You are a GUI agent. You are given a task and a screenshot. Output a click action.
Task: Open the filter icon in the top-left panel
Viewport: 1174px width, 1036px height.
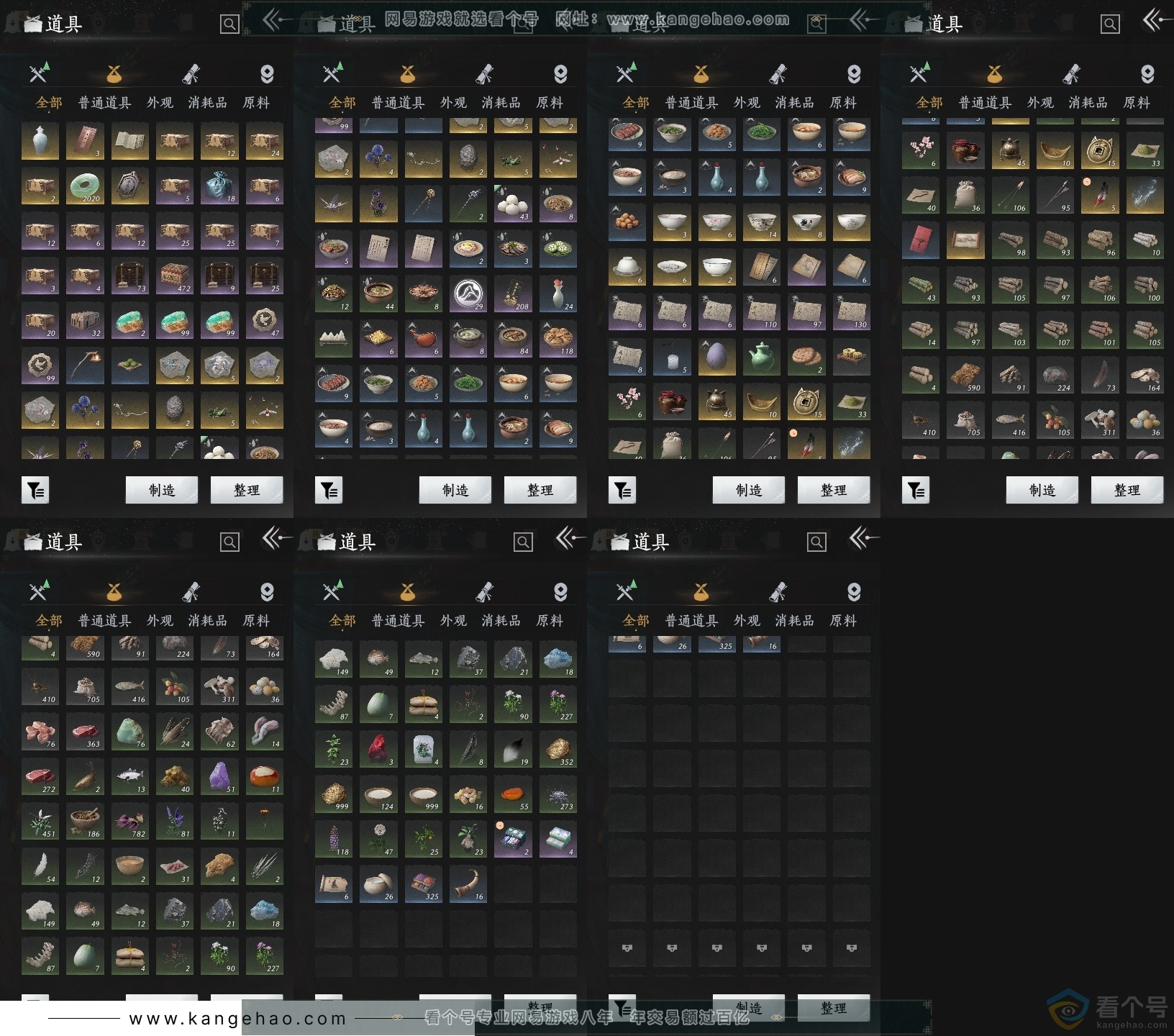pyautogui.click(x=35, y=491)
